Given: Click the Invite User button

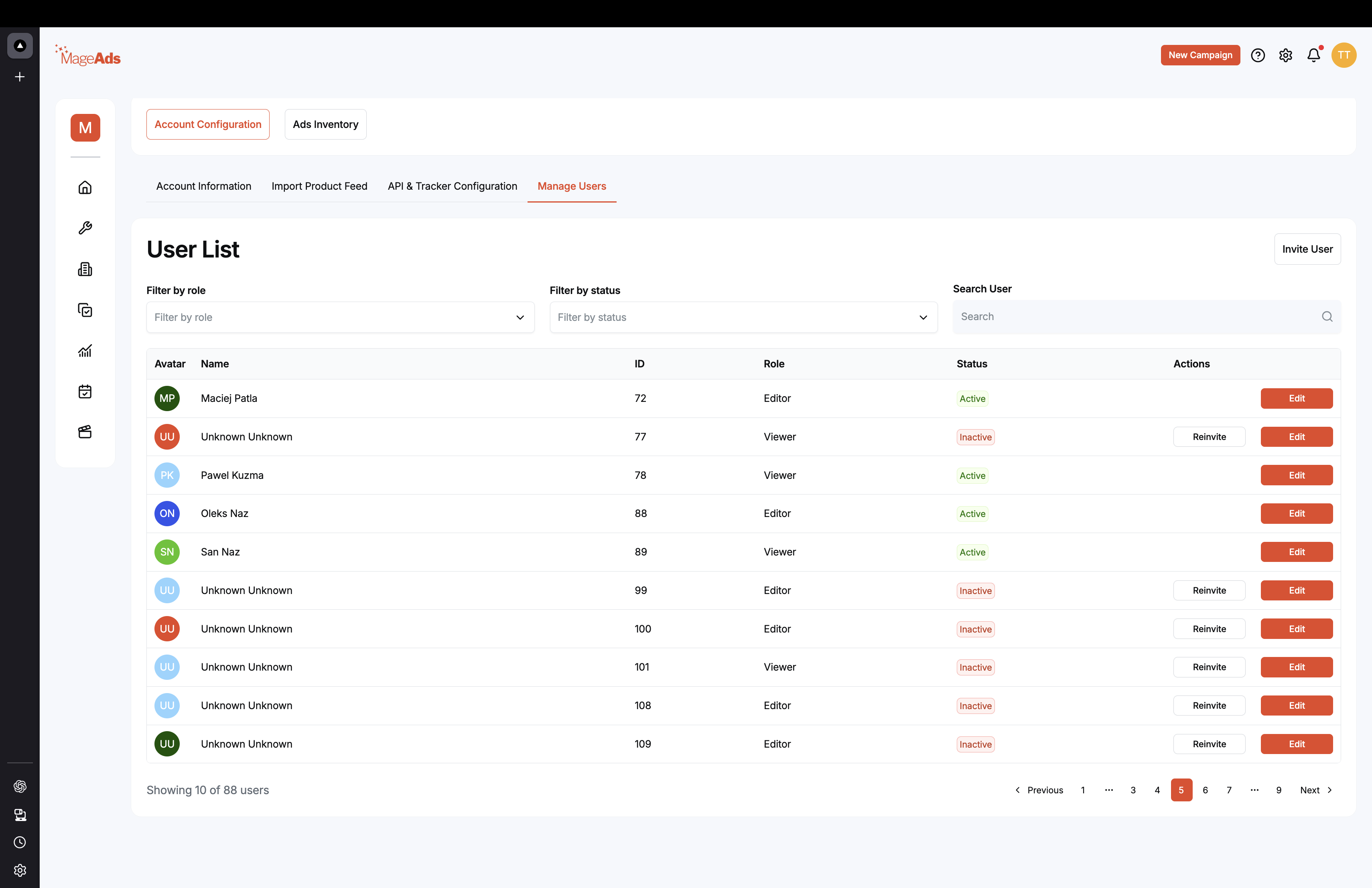Looking at the screenshot, I should click(x=1307, y=249).
